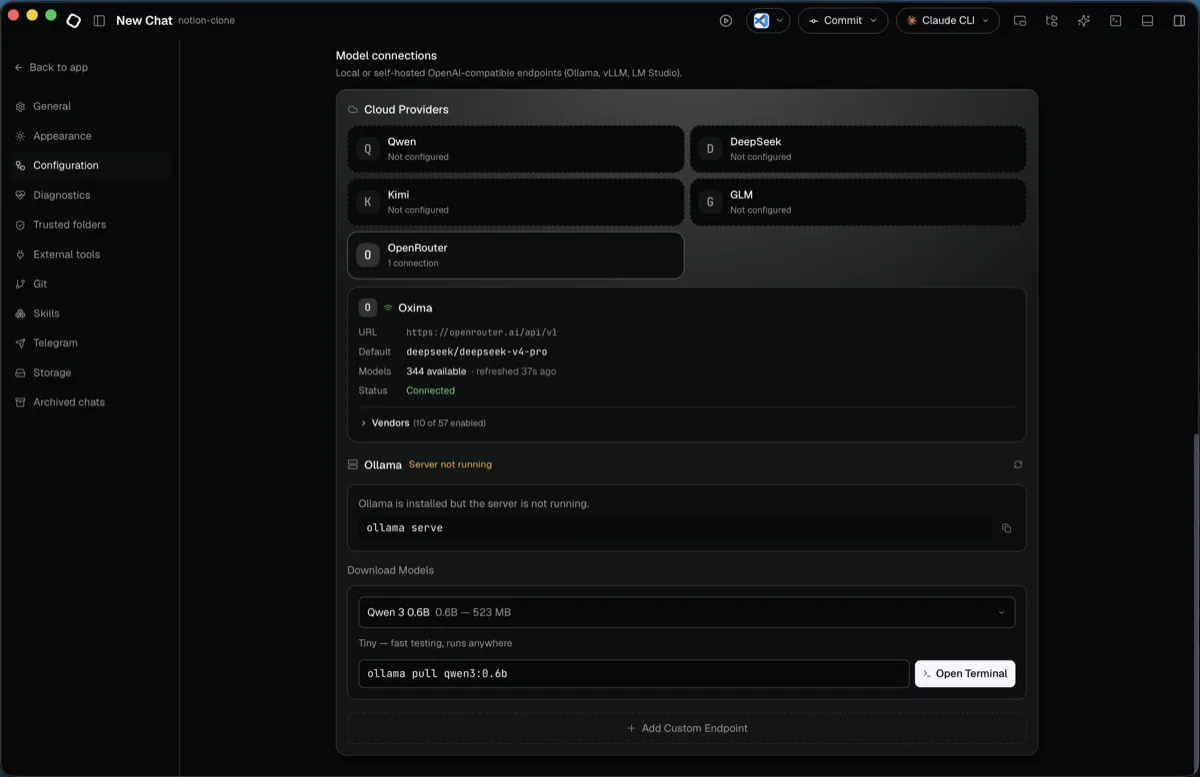This screenshot has width=1200, height=777.
Task: Click the Cloud Providers heading cloud icon
Action: (353, 110)
